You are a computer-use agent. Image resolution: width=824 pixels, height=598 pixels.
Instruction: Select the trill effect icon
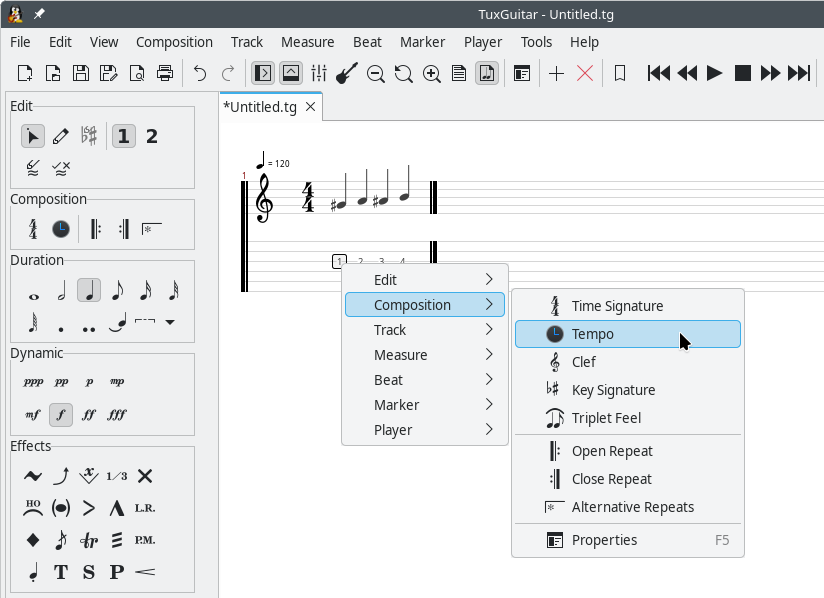89,540
